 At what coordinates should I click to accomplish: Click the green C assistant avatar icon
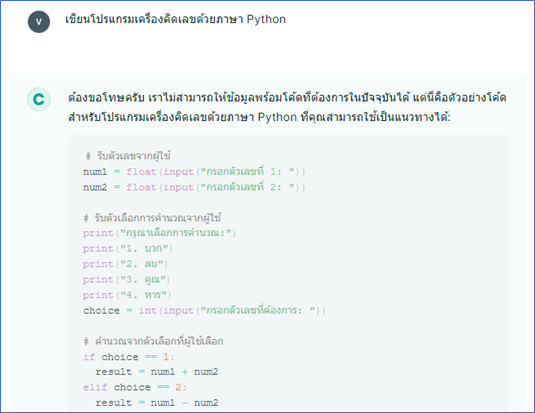coord(39,99)
